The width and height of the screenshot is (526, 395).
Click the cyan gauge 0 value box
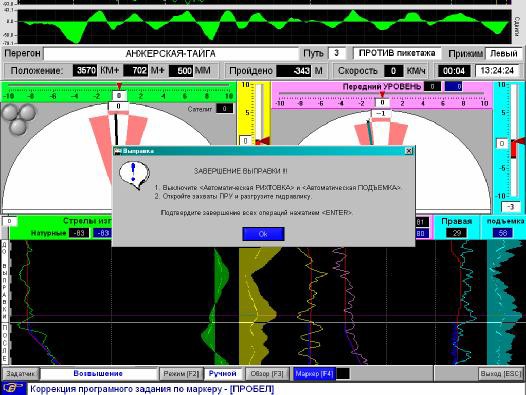coord(502,144)
